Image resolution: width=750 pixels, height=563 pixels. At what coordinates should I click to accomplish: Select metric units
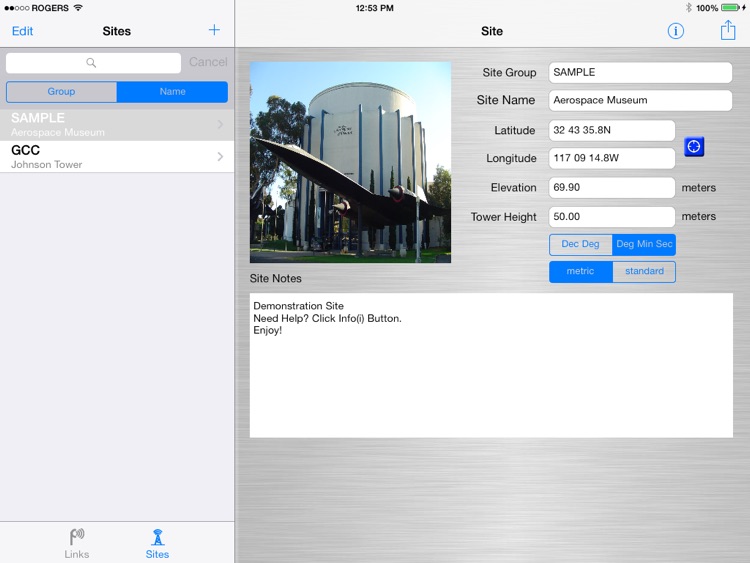[x=580, y=272]
